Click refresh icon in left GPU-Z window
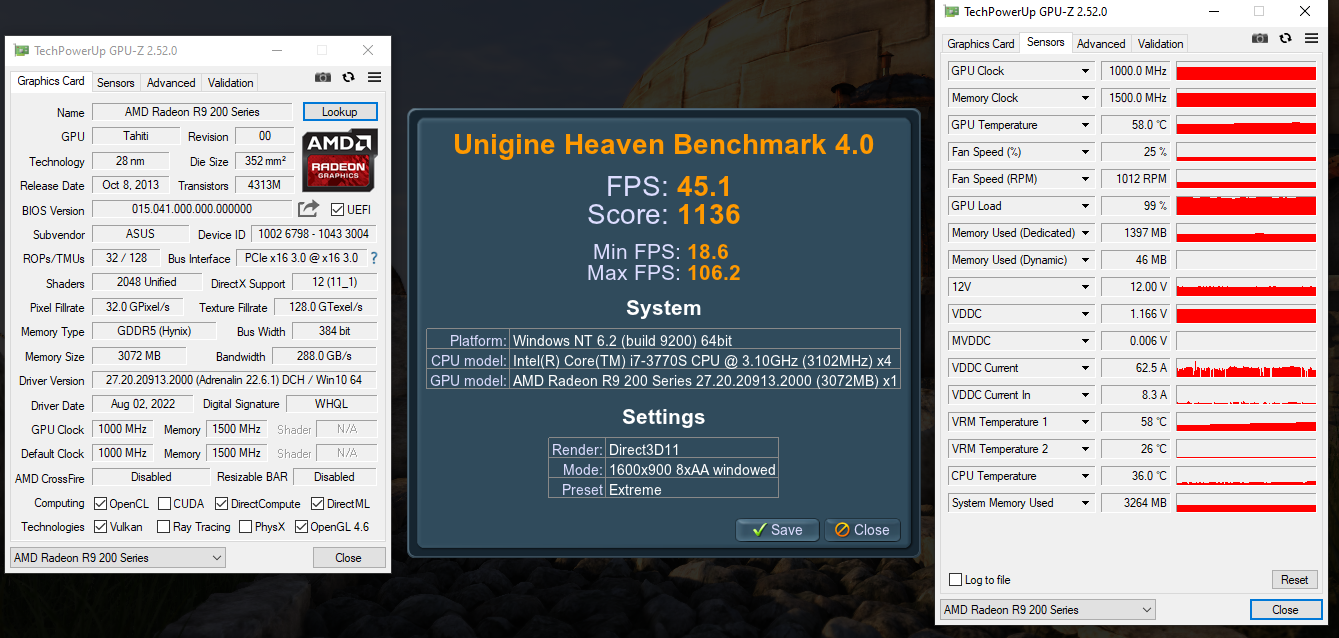 pyautogui.click(x=349, y=77)
